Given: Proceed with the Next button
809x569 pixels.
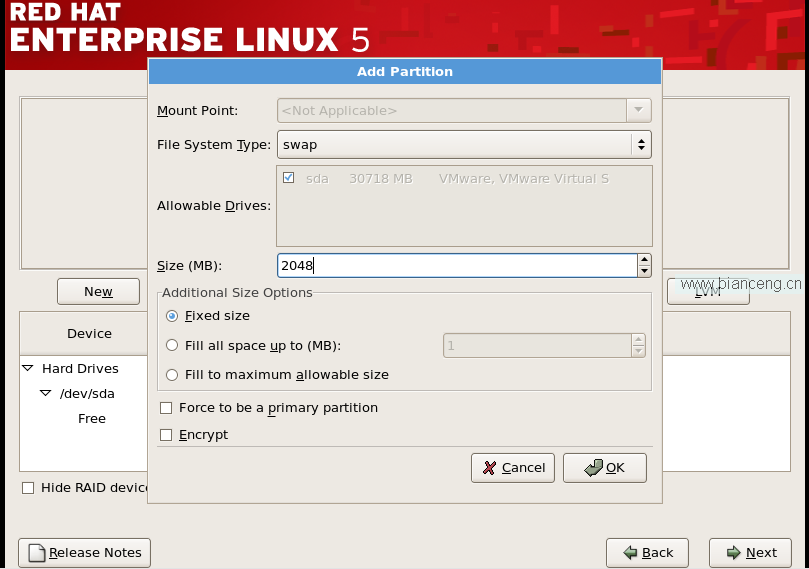Looking at the screenshot, I should 751,553.
